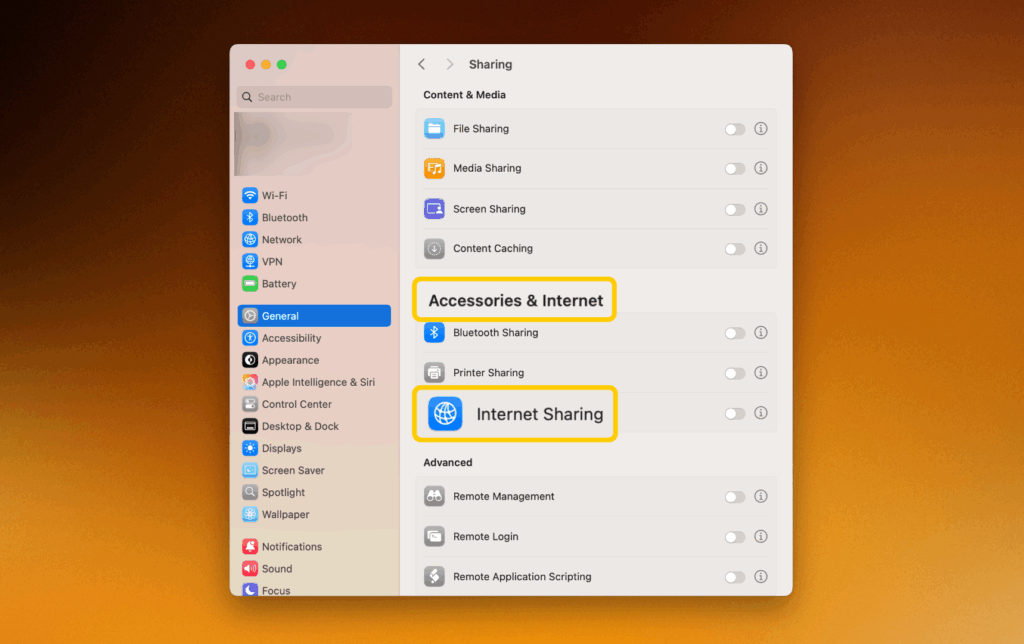This screenshot has height=644, width=1024.
Task: Open Apple Intelligence & Siri settings
Action: pos(317,382)
